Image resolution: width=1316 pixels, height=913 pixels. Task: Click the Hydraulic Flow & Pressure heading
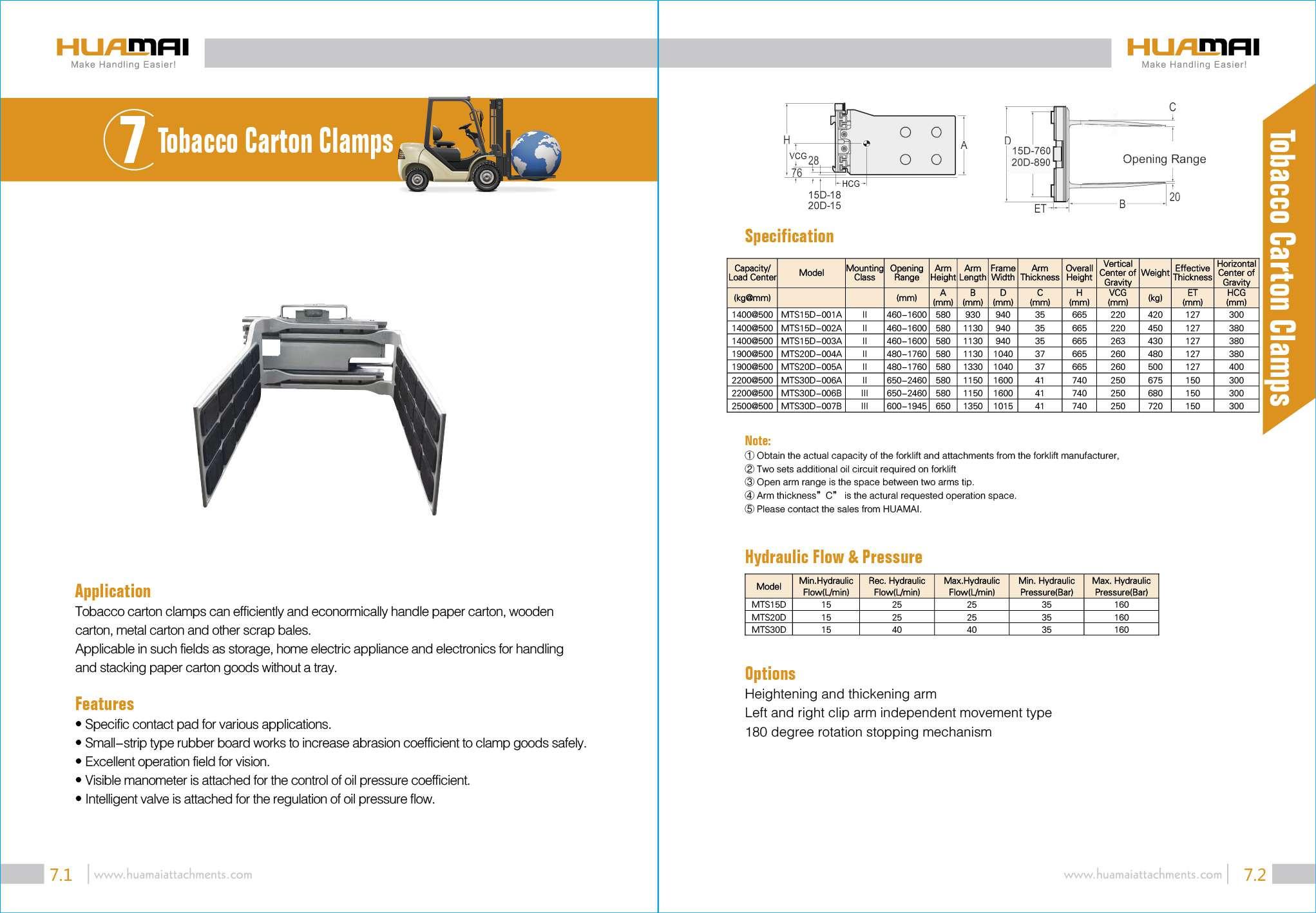point(833,557)
